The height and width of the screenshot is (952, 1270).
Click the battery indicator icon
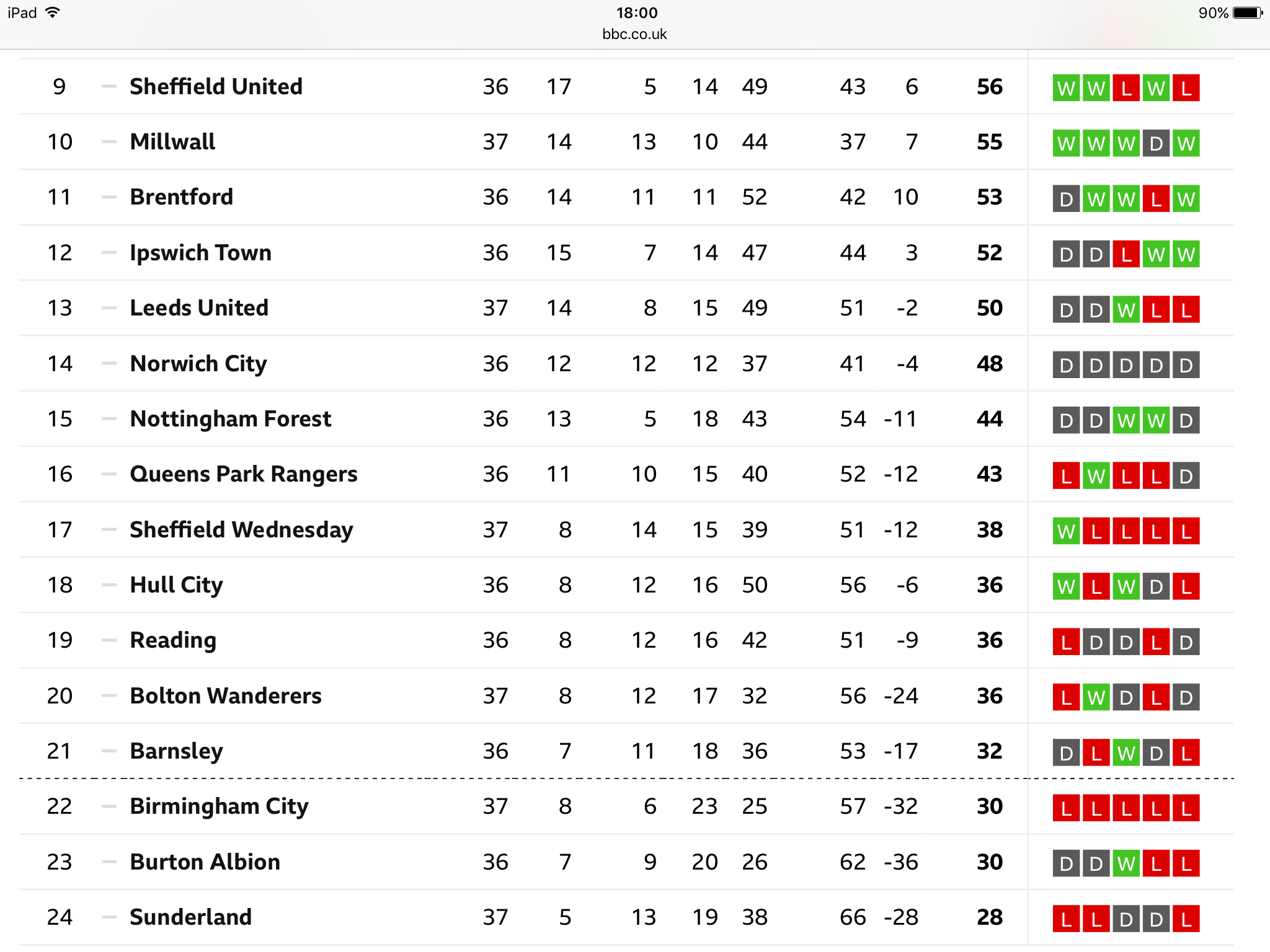point(1248,12)
